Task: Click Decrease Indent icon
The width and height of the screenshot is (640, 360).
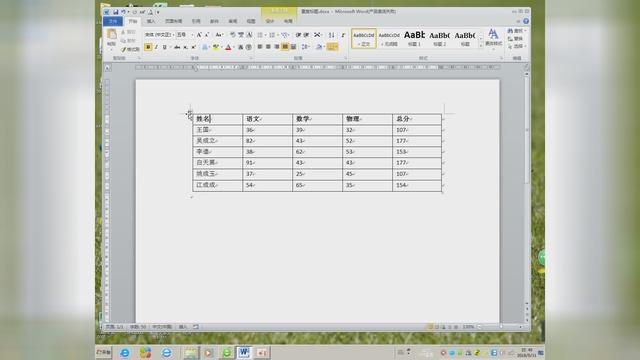Action: tap(298, 35)
